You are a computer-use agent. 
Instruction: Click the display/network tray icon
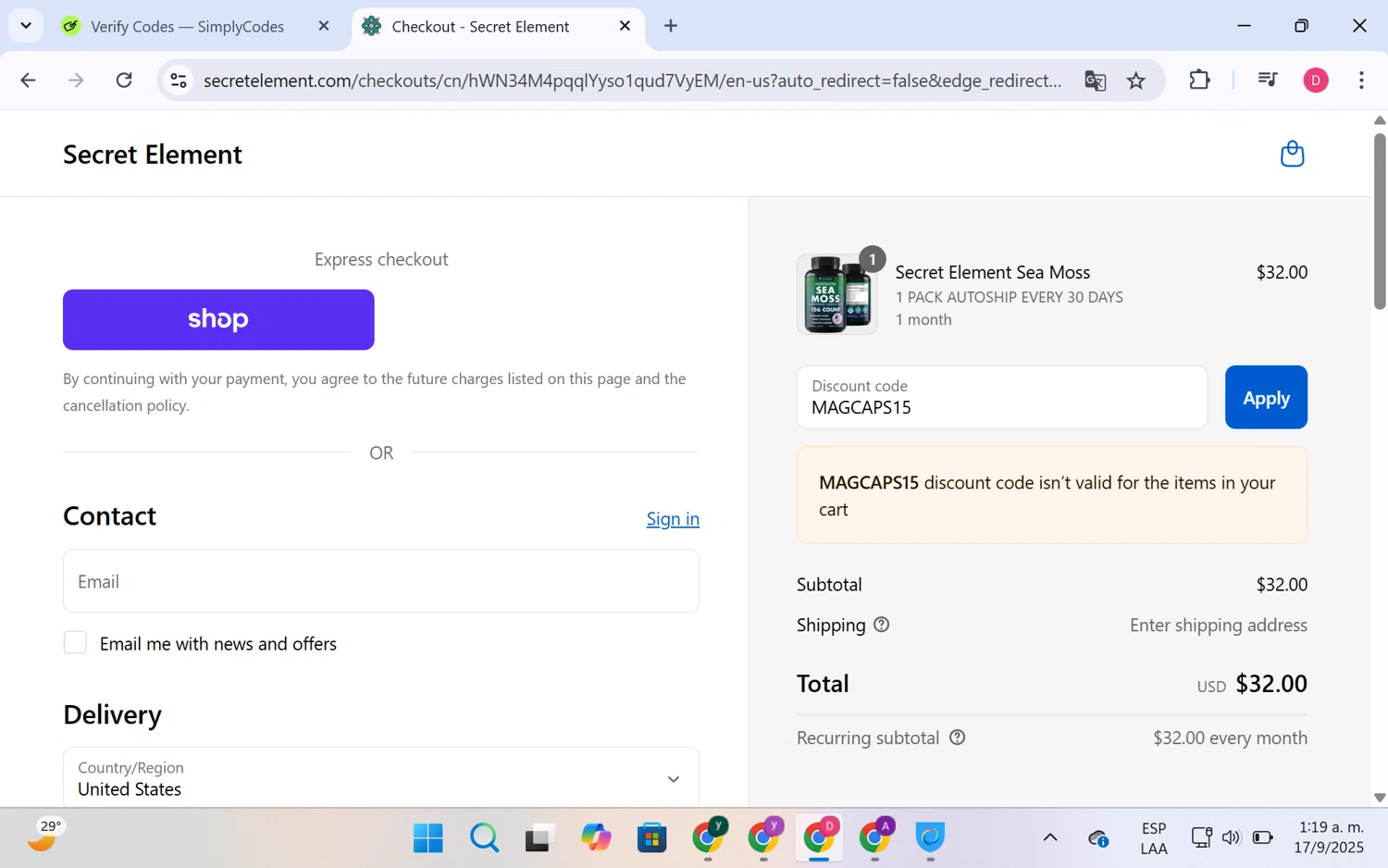tap(1201, 837)
